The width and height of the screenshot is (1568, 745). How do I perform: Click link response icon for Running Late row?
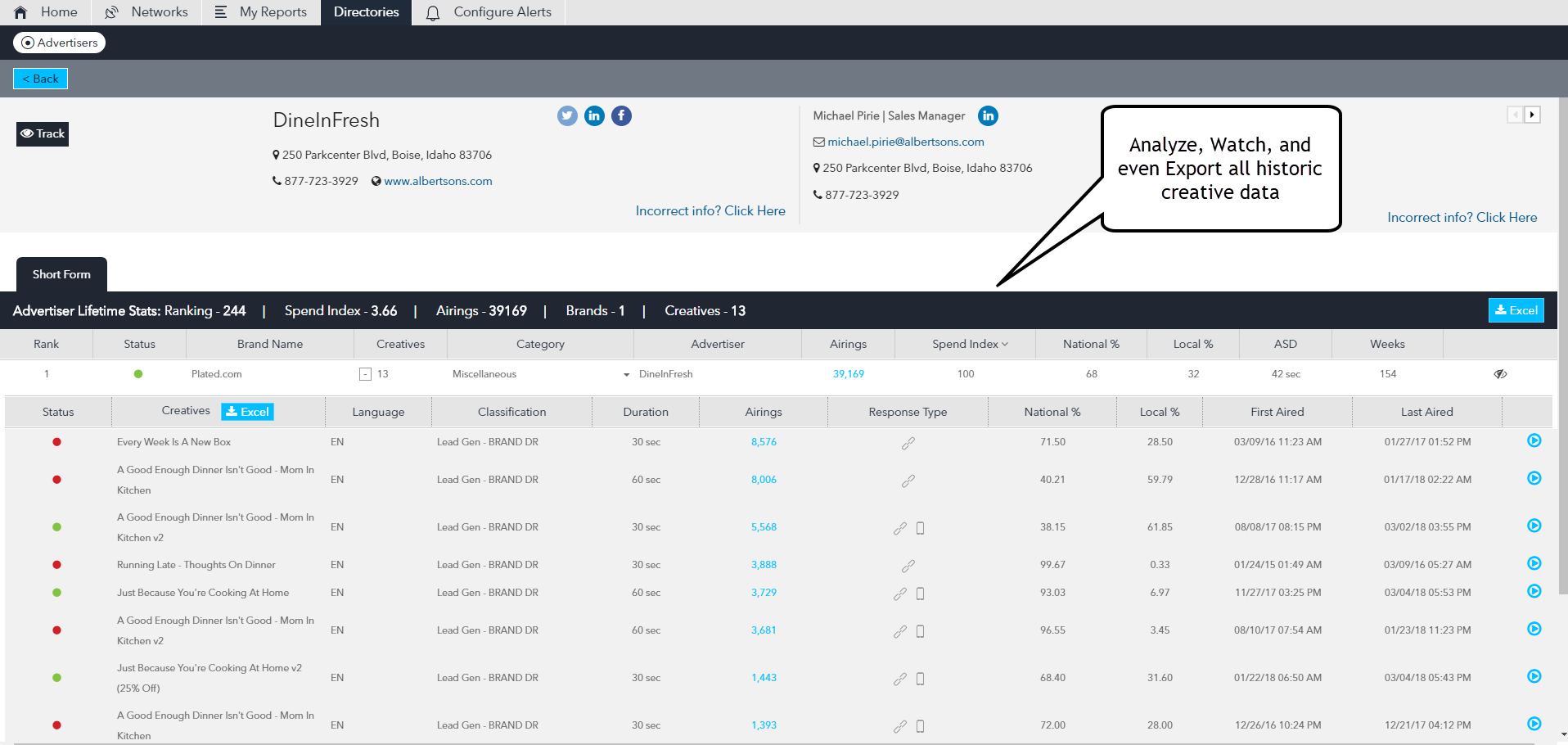click(908, 566)
